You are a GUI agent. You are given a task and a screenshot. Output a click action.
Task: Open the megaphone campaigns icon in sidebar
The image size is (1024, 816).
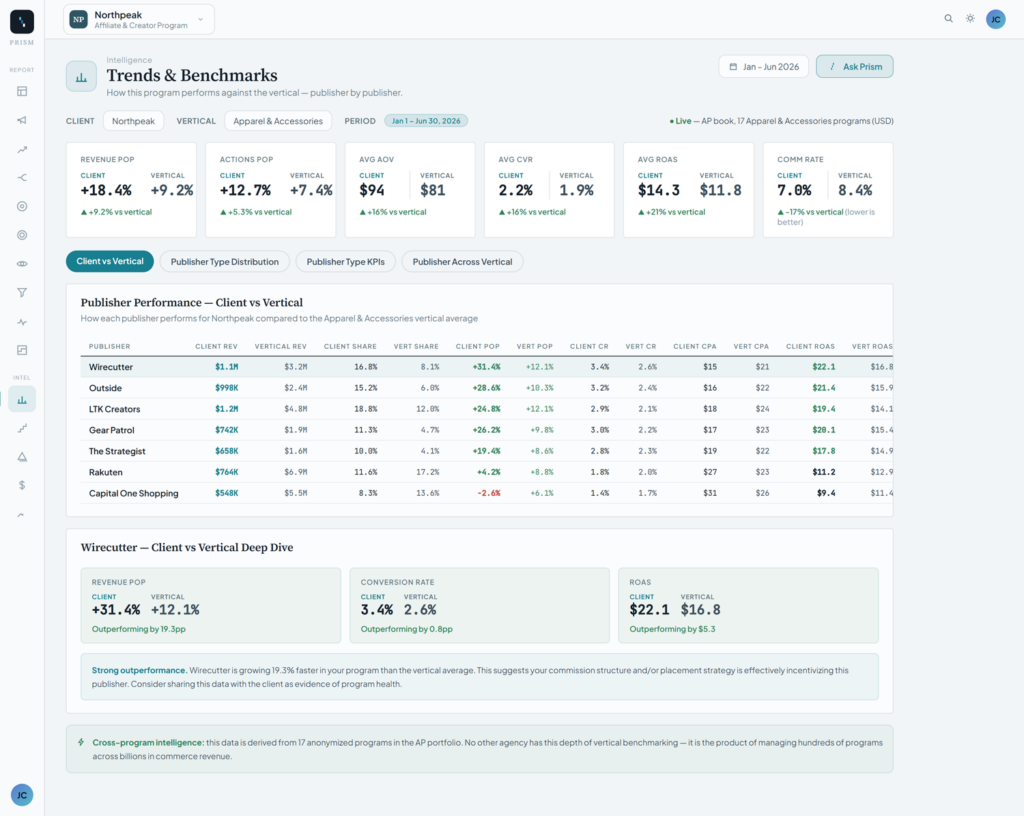(x=22, y=120)
